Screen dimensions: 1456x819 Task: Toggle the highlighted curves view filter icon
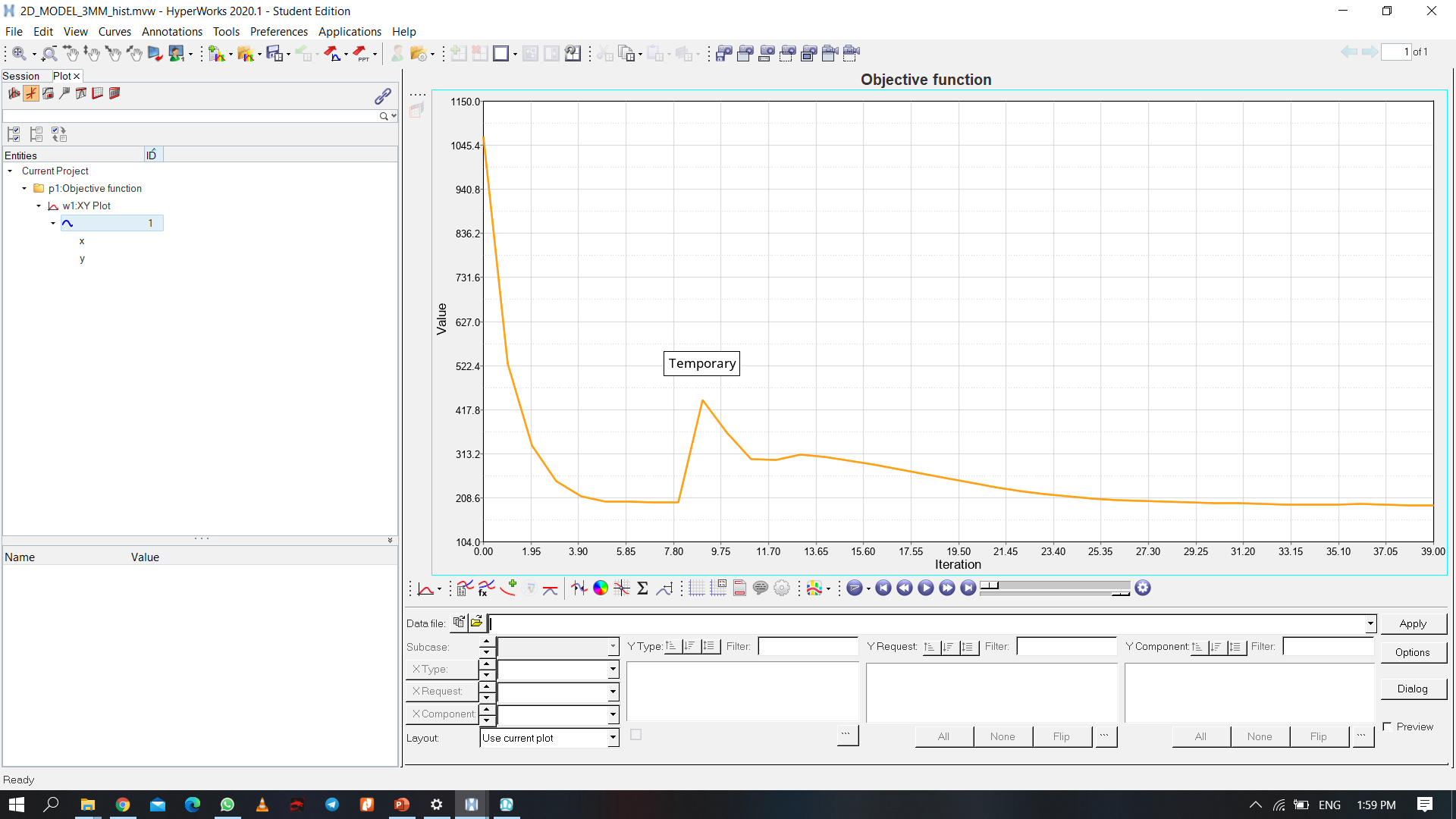(x=31, y=93)
